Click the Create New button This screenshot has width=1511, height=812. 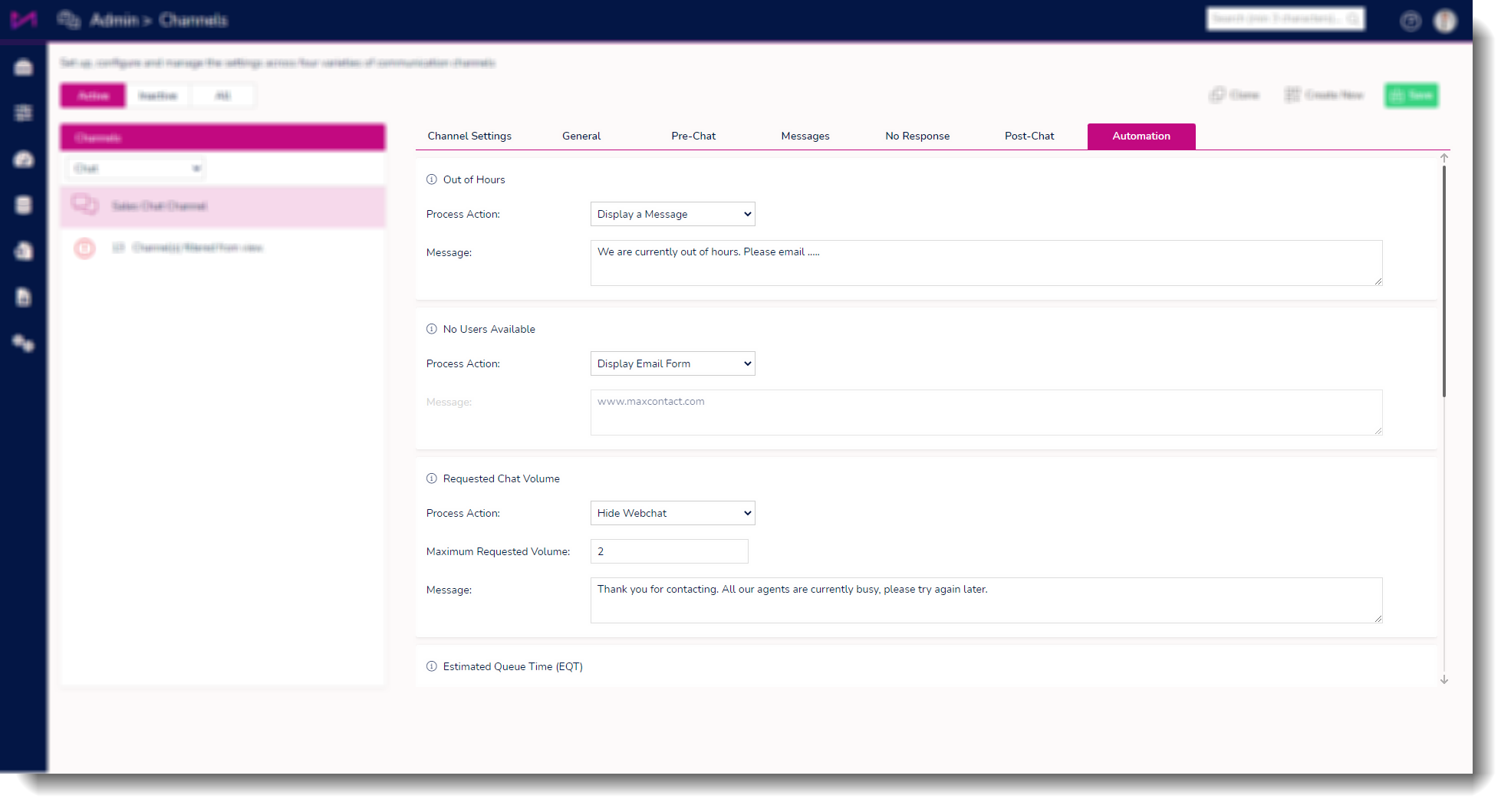click(1325, 95)
